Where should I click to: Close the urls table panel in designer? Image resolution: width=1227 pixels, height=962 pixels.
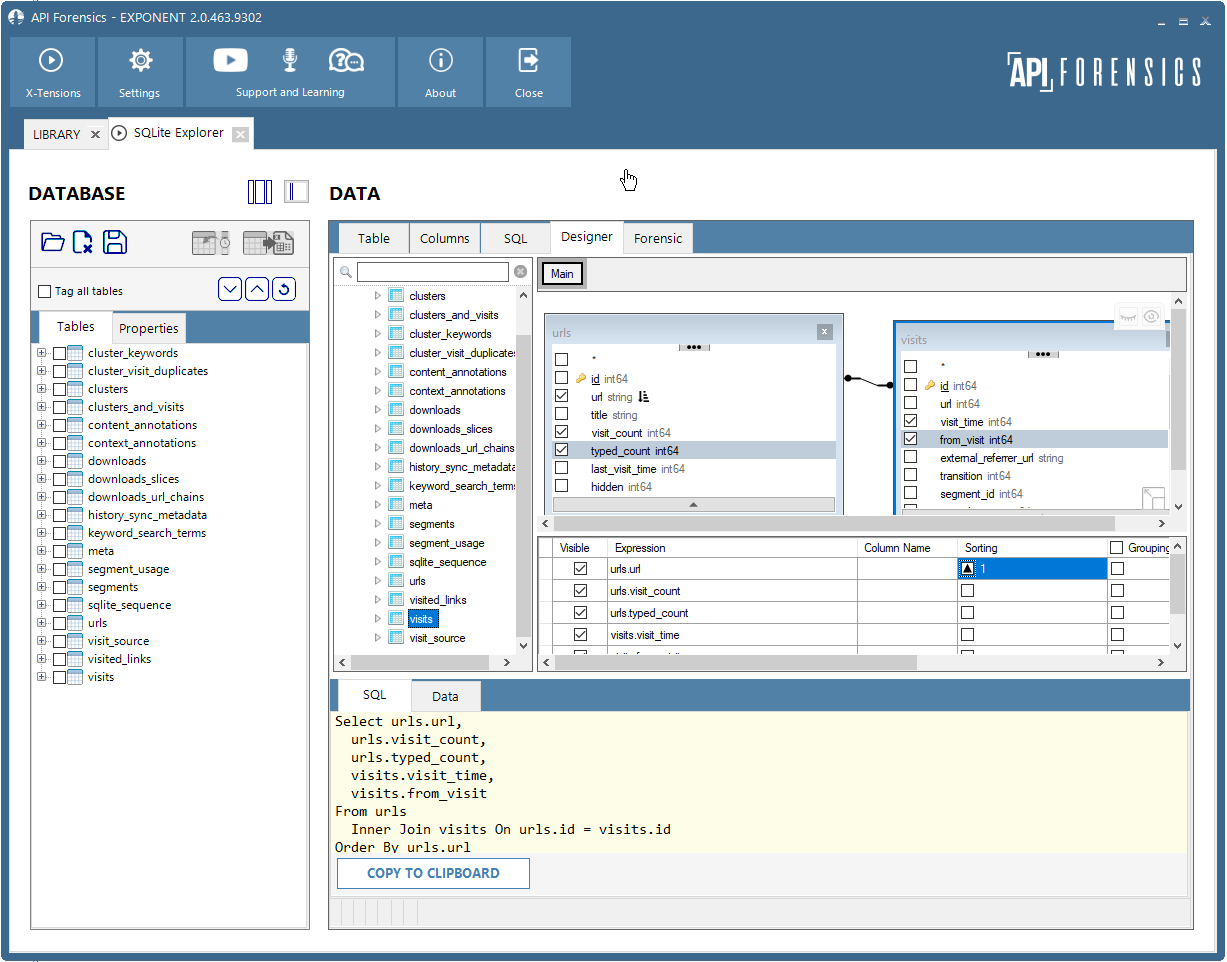click(x=824, y=331)
